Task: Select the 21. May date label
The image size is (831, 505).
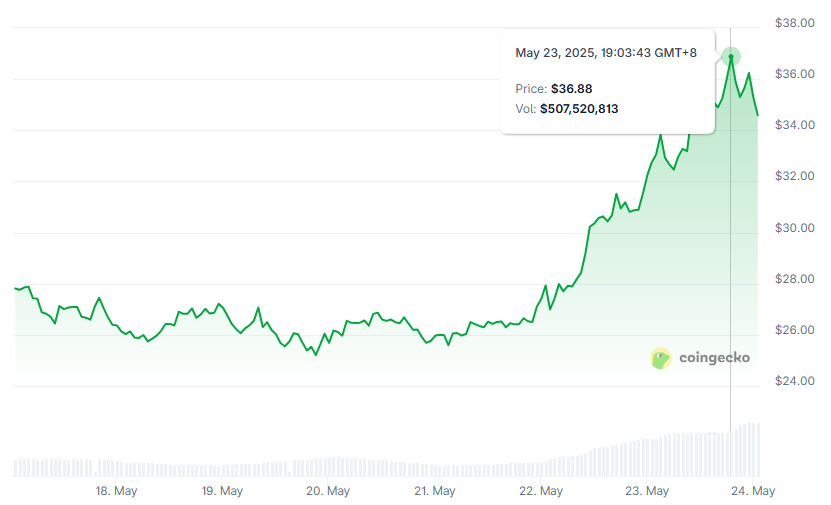Action: 434,491
